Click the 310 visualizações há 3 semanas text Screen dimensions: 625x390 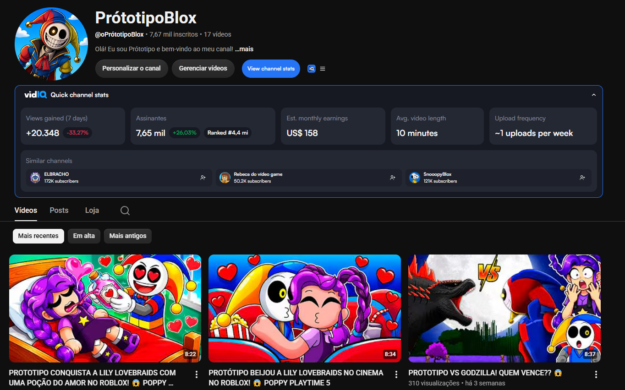[x=456, y=383]
